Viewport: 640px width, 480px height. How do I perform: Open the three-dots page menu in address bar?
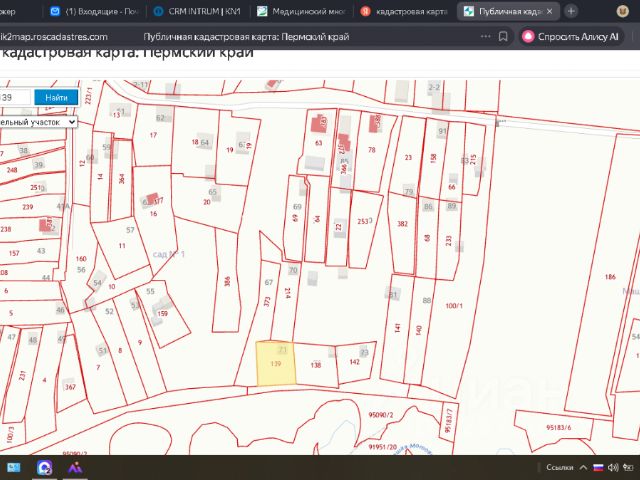485,36
